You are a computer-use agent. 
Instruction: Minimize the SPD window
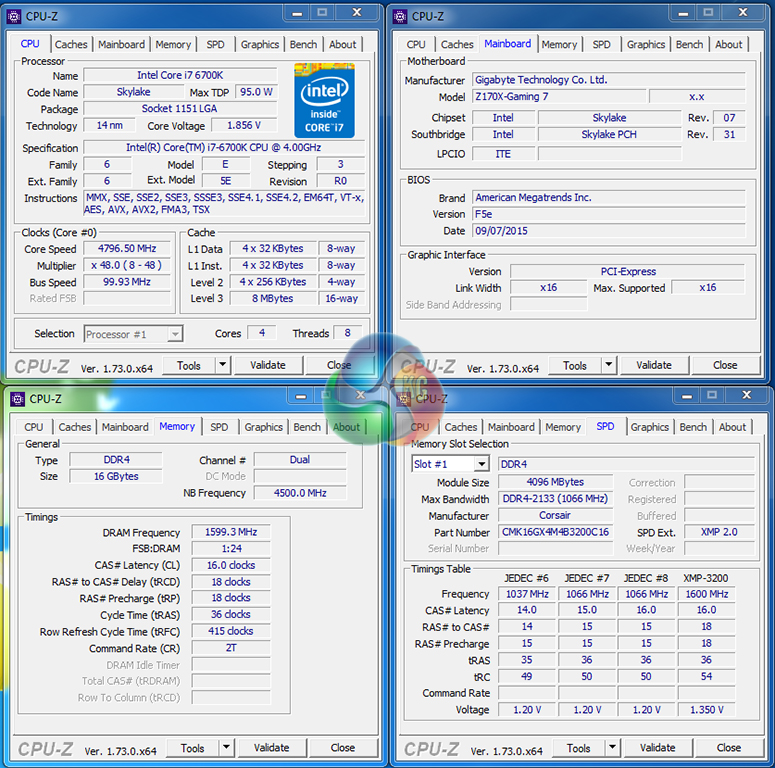687,395
